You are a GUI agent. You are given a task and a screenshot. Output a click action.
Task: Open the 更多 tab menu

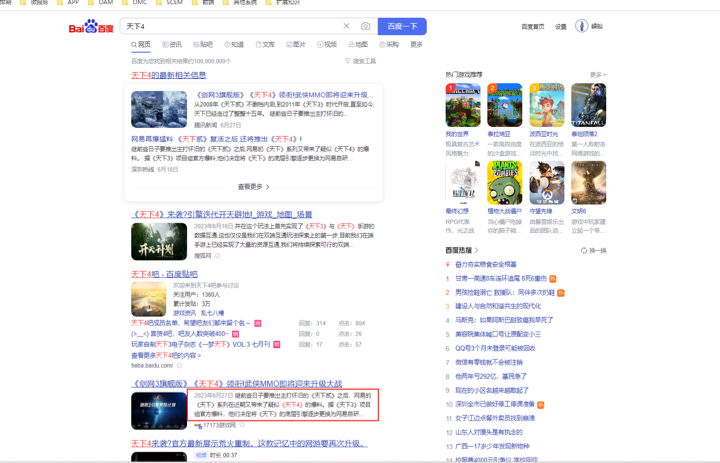pos(416,45)
